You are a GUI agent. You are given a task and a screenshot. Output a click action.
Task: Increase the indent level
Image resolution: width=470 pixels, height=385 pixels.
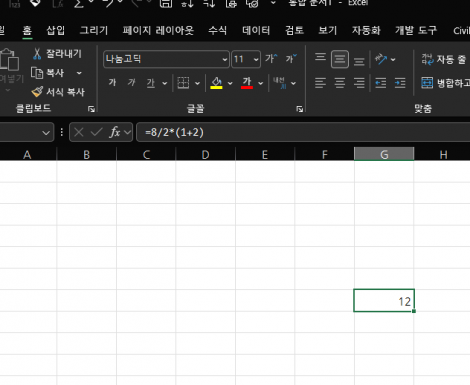click(x=400, y=83)
